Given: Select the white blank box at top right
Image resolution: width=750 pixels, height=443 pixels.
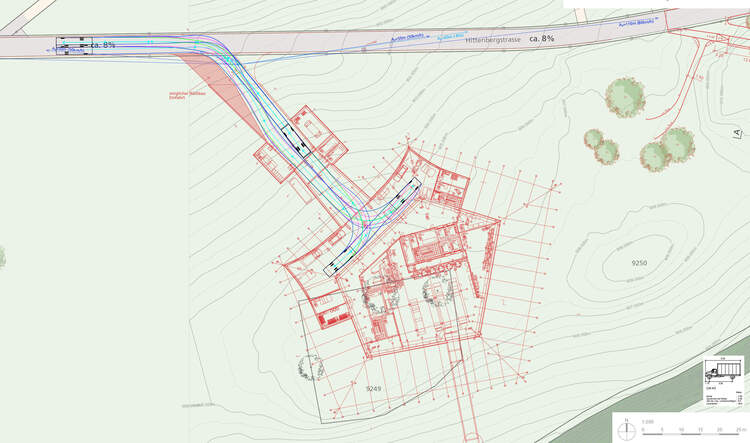Looking at the screenshot, I should tap(655, 4).
